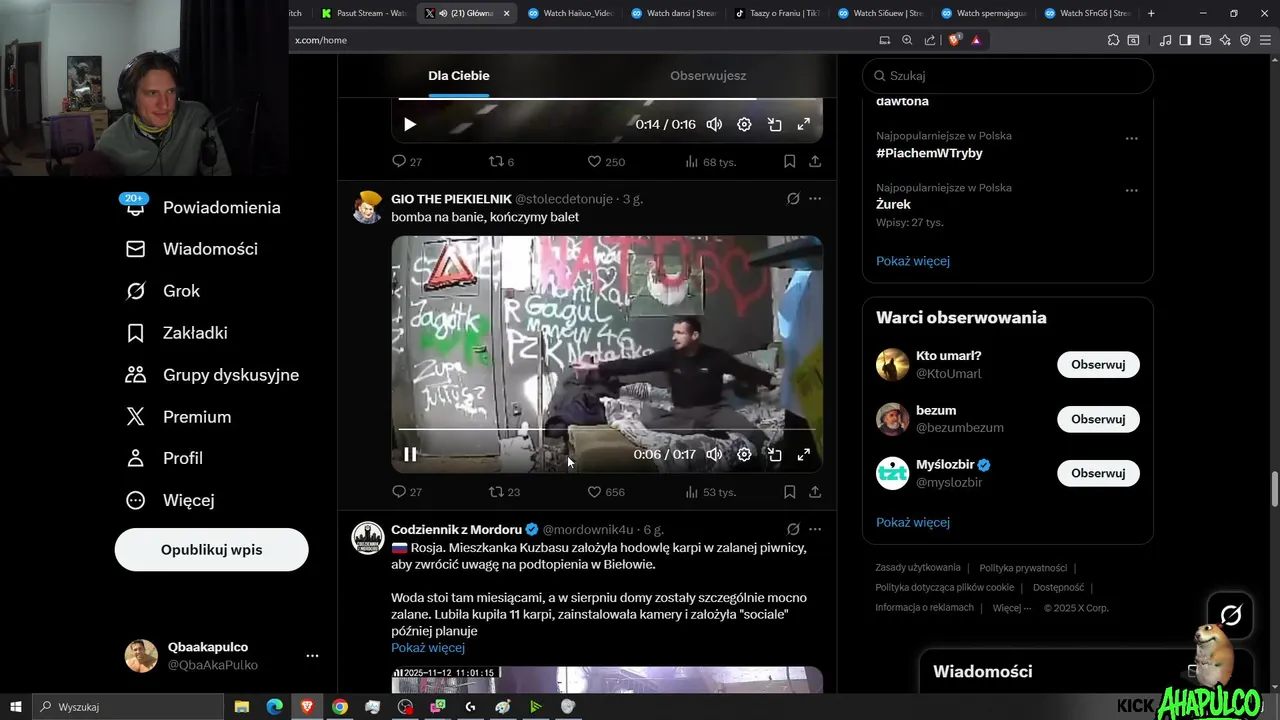This screenshot has width=1280, height=720.
Task: Toggle picture-in-picture on top video
Action: (774, 125)
